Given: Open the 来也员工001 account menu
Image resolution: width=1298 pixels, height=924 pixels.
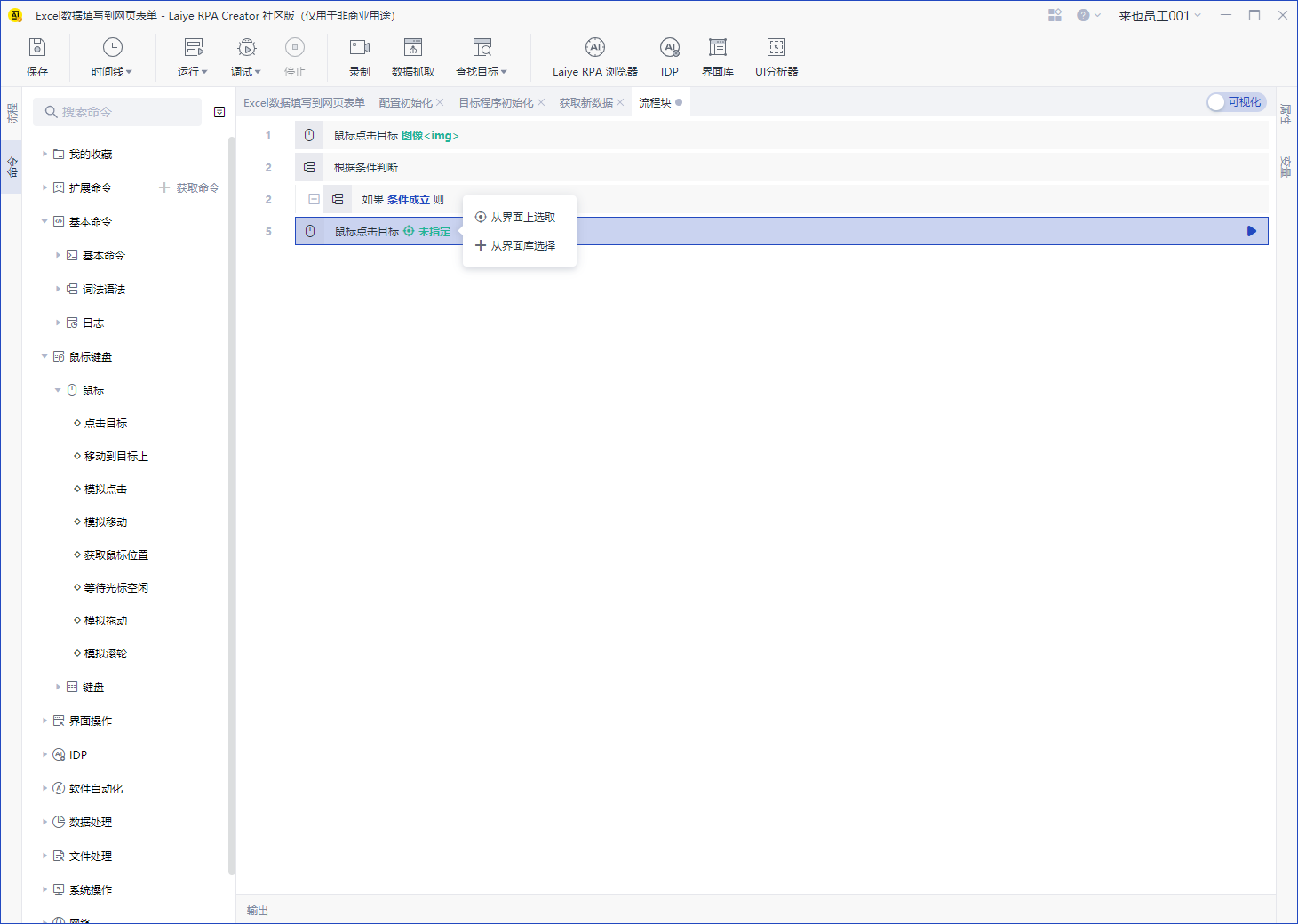Looking at the screenshot, I should (x=1159, y=15).
